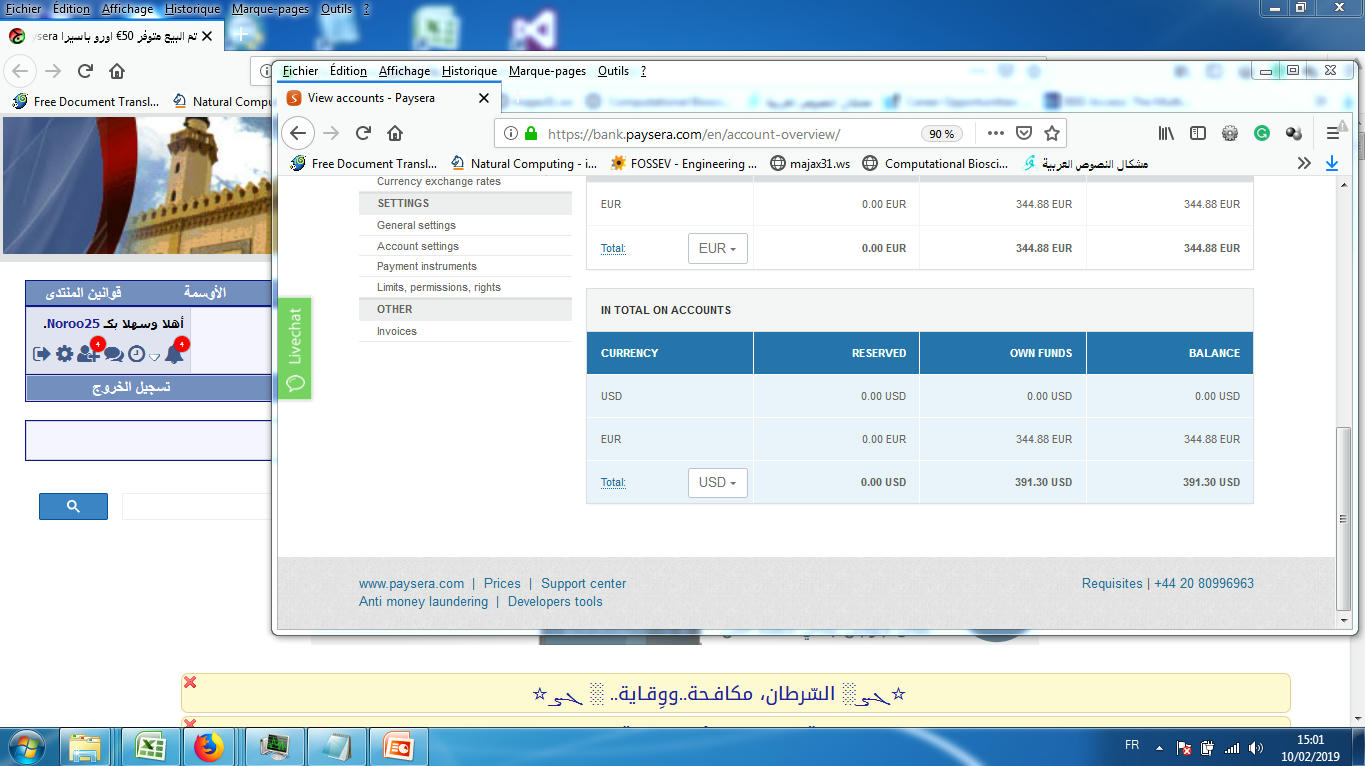Open Account settings in sidebar
This screenshot has width=1365, height=766.
(x=418, y=246)
